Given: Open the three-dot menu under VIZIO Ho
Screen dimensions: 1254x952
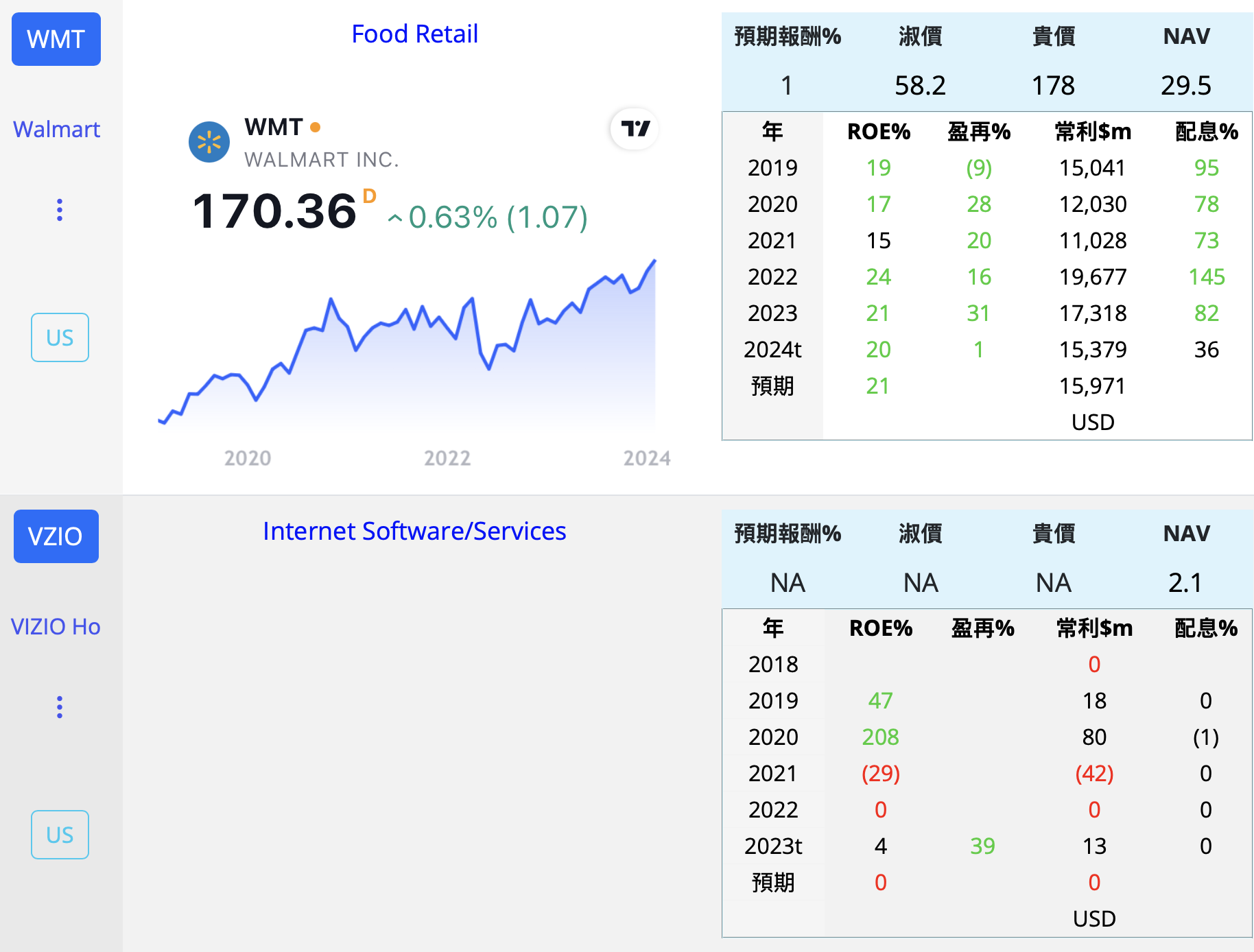Looking at the screenshot, I should [x=60, y=707].
